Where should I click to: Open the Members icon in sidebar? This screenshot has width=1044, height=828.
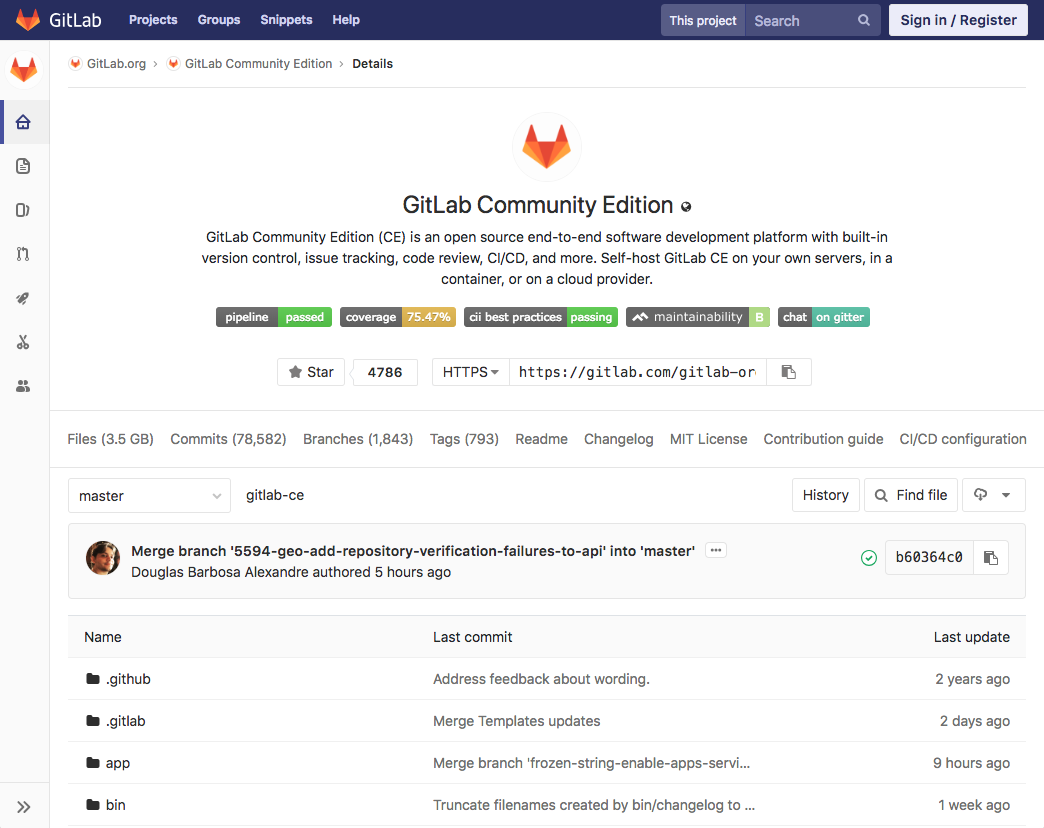24,386
